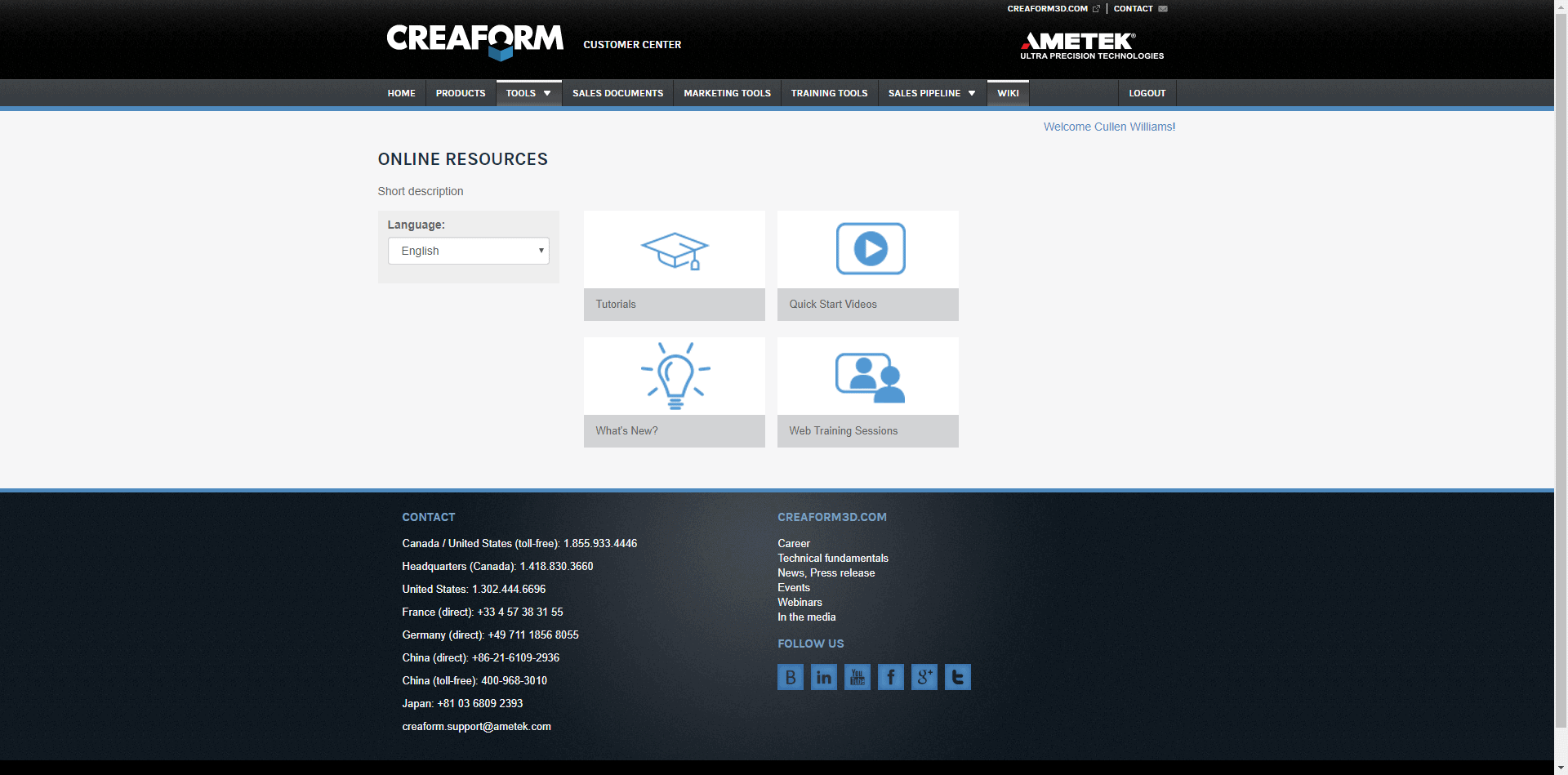Click the Canada / United States toll-free number

[600, 543]
